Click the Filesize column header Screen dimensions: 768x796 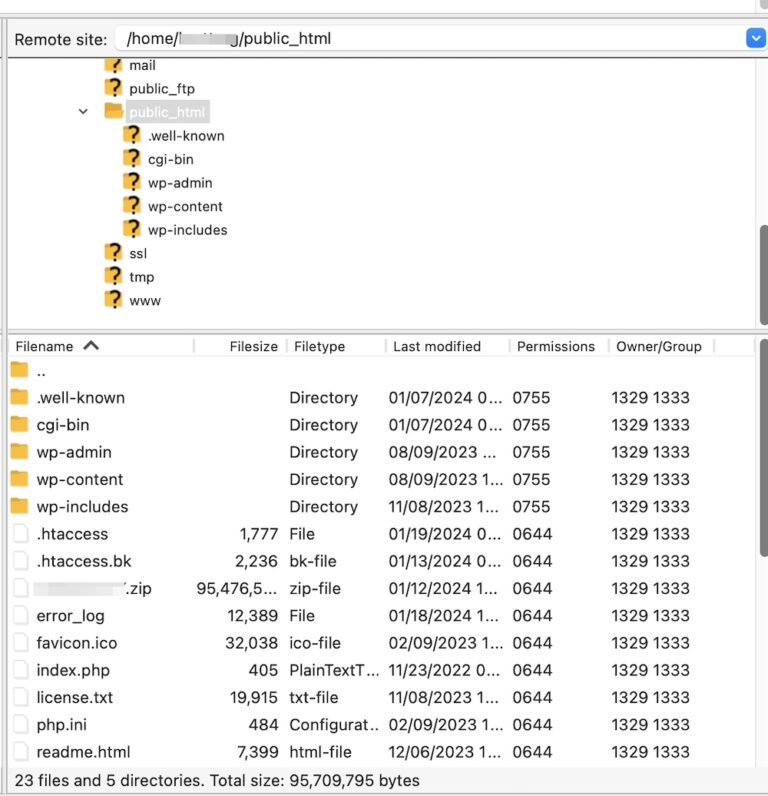pos(253,346)
